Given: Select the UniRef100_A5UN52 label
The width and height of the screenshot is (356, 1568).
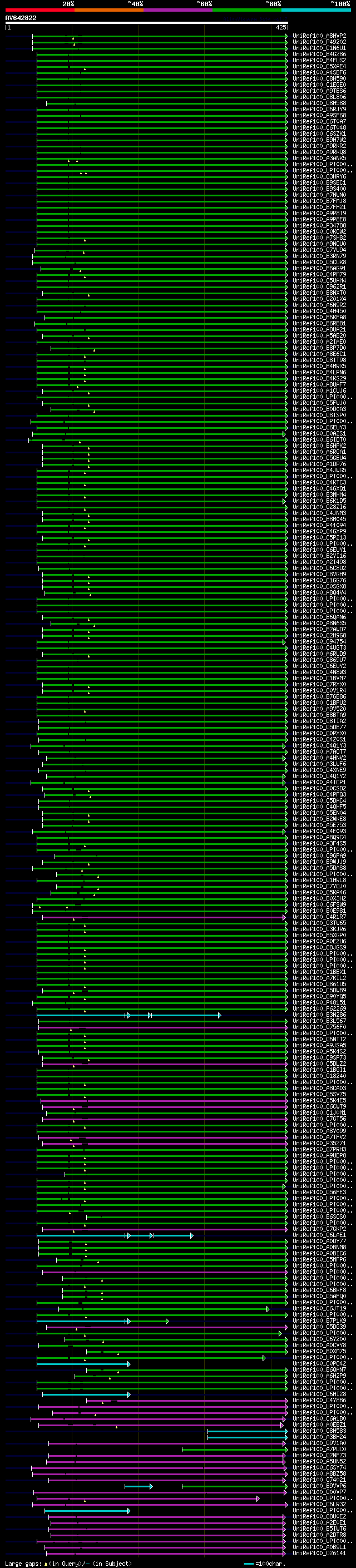Looking at the screenshot, I should click(x=319, y=1461).
